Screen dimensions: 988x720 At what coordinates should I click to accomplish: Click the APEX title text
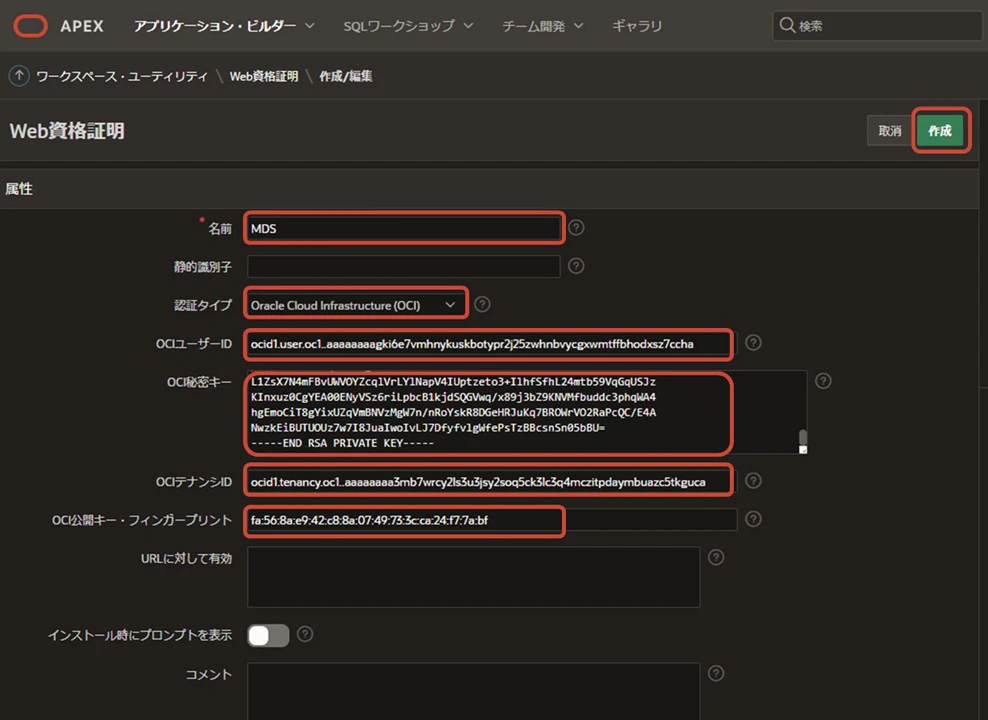[x=82, y=26]
